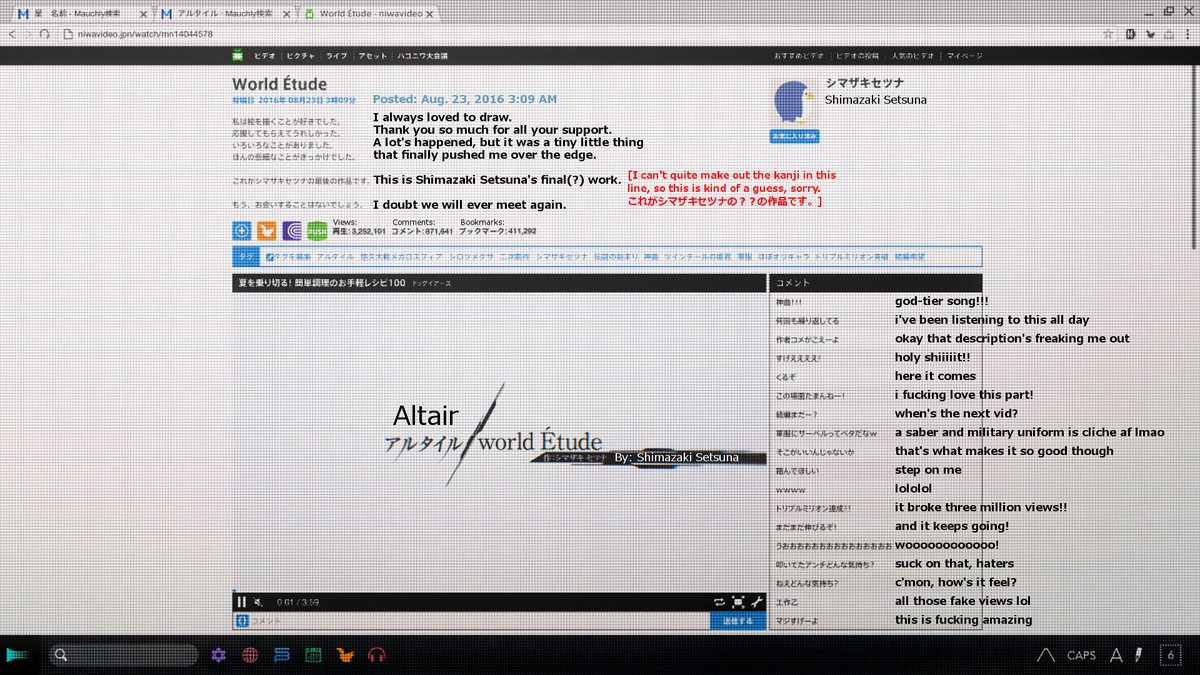The image size is (1200, 675).
Task: Click the browser reload icon
Action: pos(44,33)
